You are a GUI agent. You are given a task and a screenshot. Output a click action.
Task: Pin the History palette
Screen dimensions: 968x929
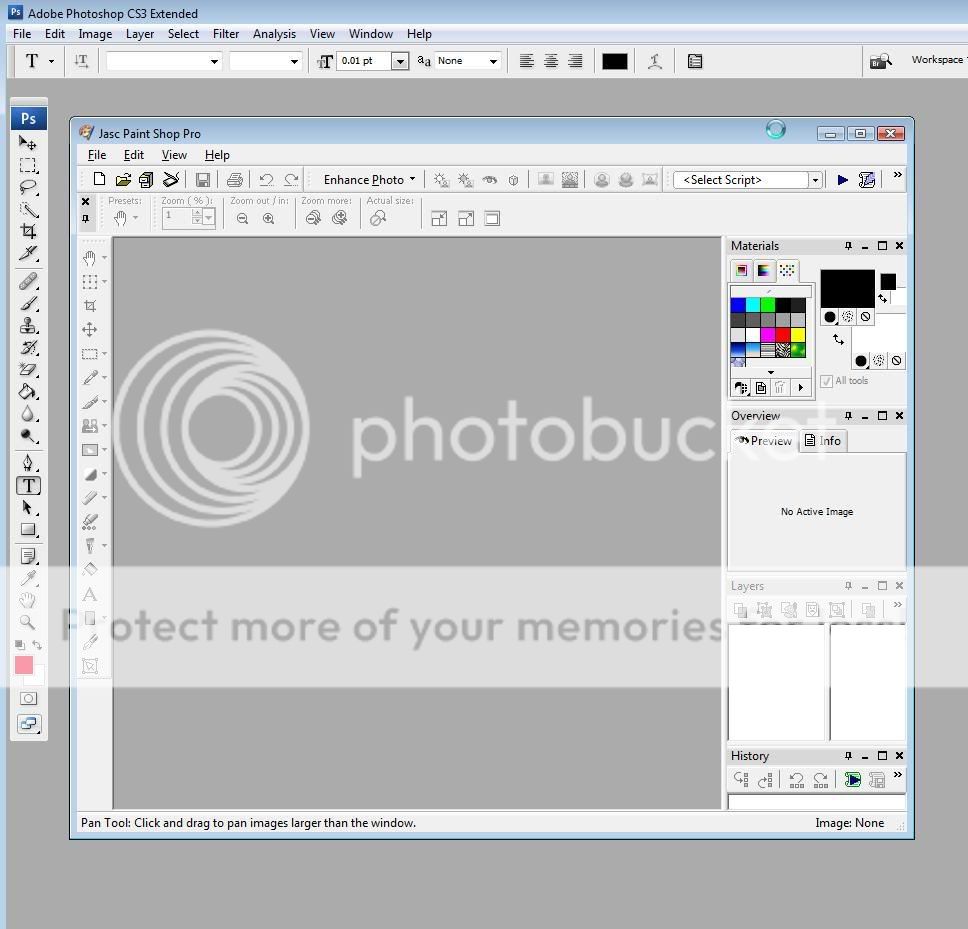[x=848, y=756]
